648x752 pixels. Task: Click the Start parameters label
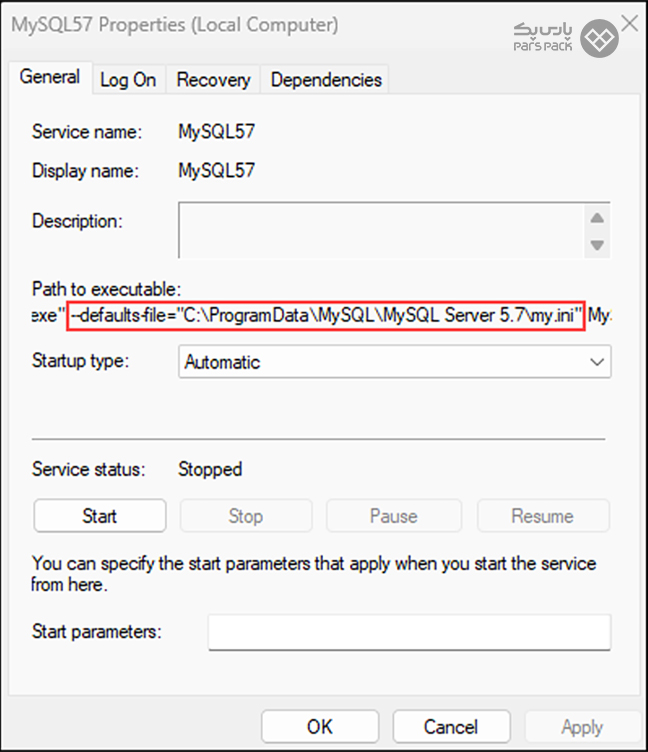point(96,632)
